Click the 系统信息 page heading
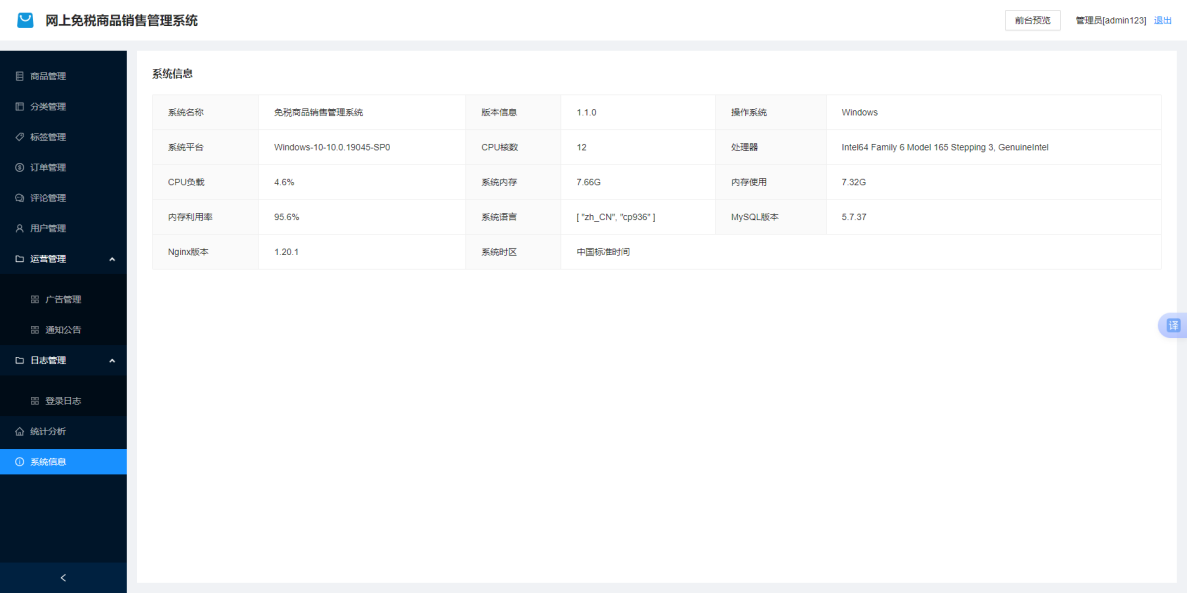This screenshot has height=593, width=1187. [x=173, y=73]
